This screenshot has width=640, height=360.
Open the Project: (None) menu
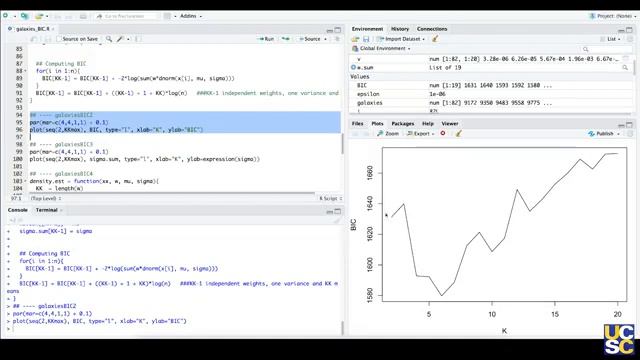613,16
